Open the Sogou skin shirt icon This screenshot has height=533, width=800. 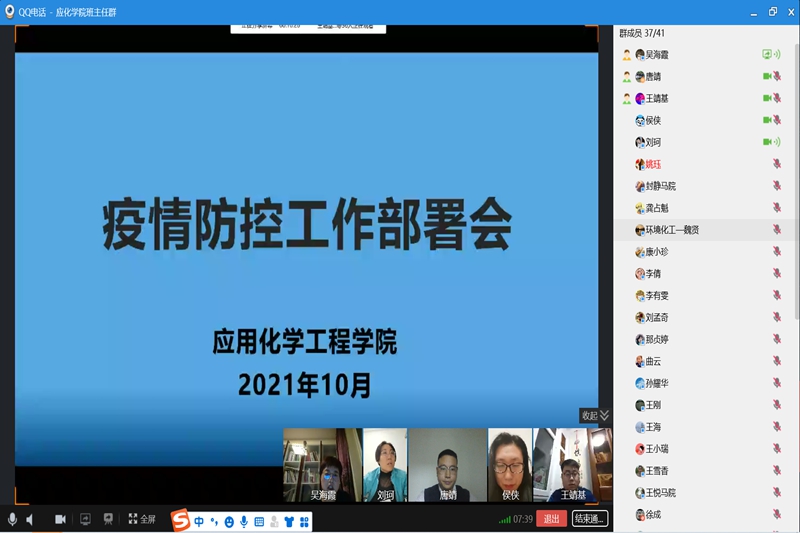coord(289,521)
